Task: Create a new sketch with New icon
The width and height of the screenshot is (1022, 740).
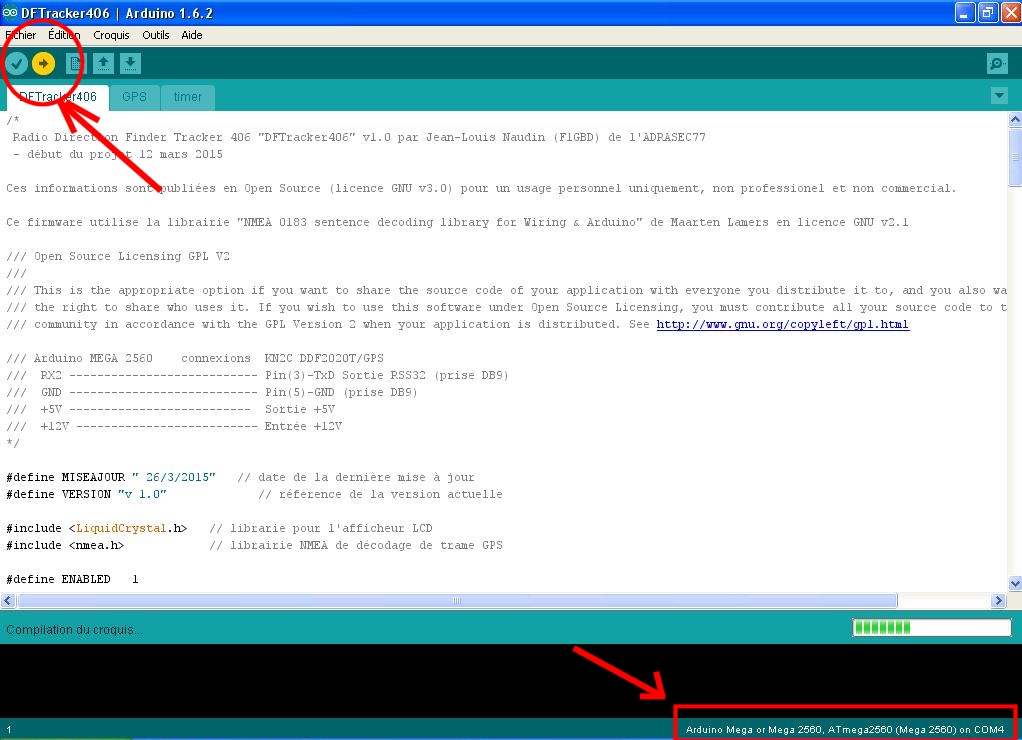Action: [76, 63]
